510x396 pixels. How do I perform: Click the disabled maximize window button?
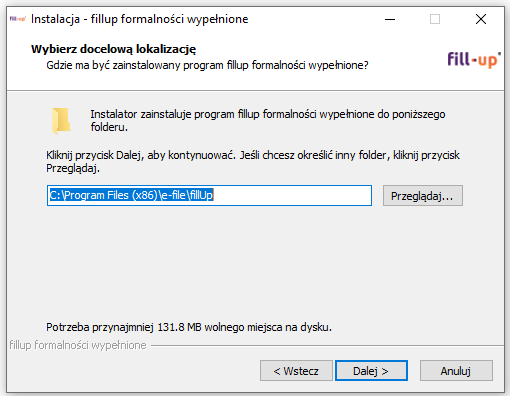click(435, 19)
